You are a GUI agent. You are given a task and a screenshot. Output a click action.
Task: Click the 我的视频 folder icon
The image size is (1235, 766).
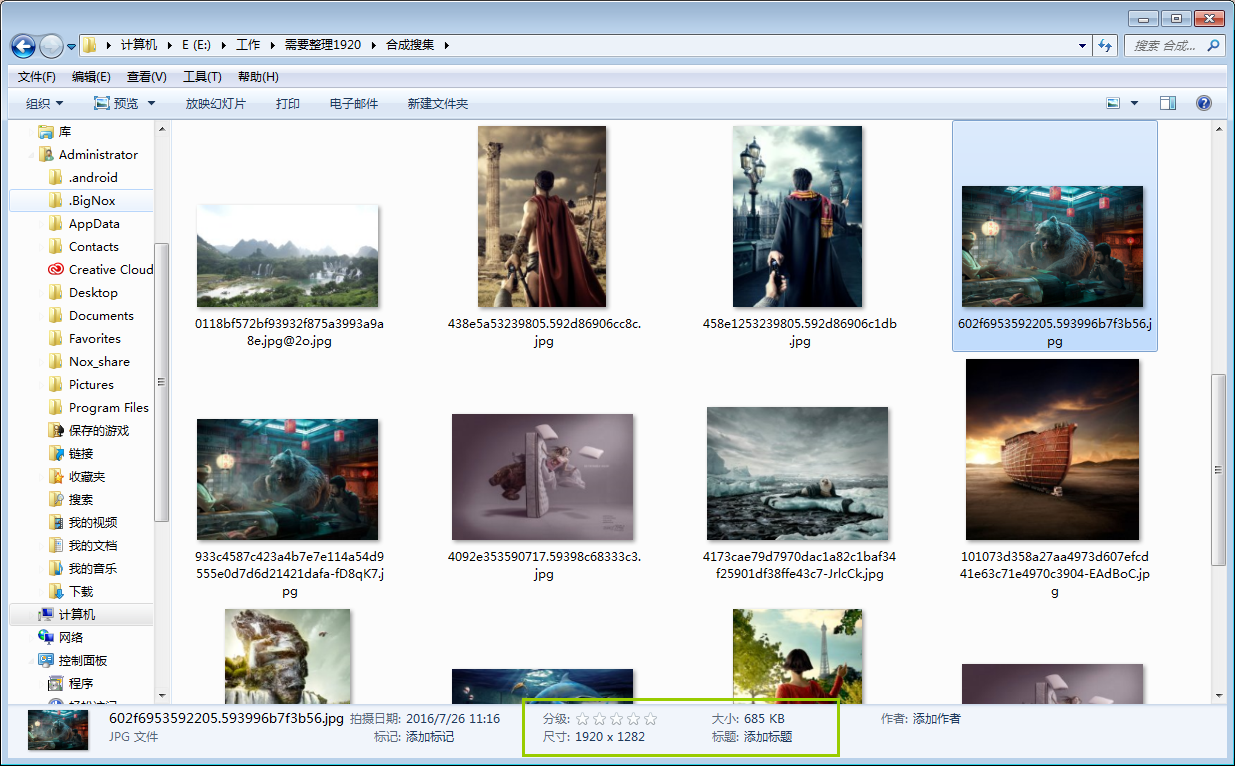pos(56,522)
